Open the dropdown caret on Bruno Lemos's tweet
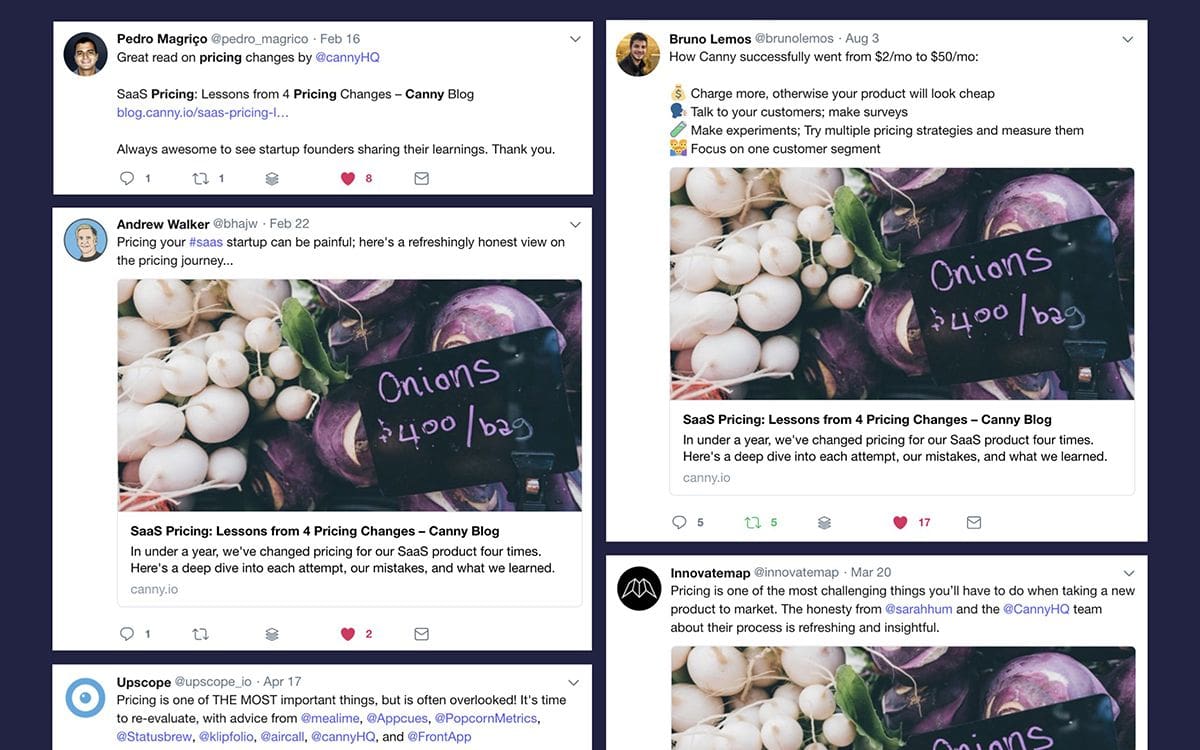Viewport: 1200px width, 750px height. click(1128, 39)
